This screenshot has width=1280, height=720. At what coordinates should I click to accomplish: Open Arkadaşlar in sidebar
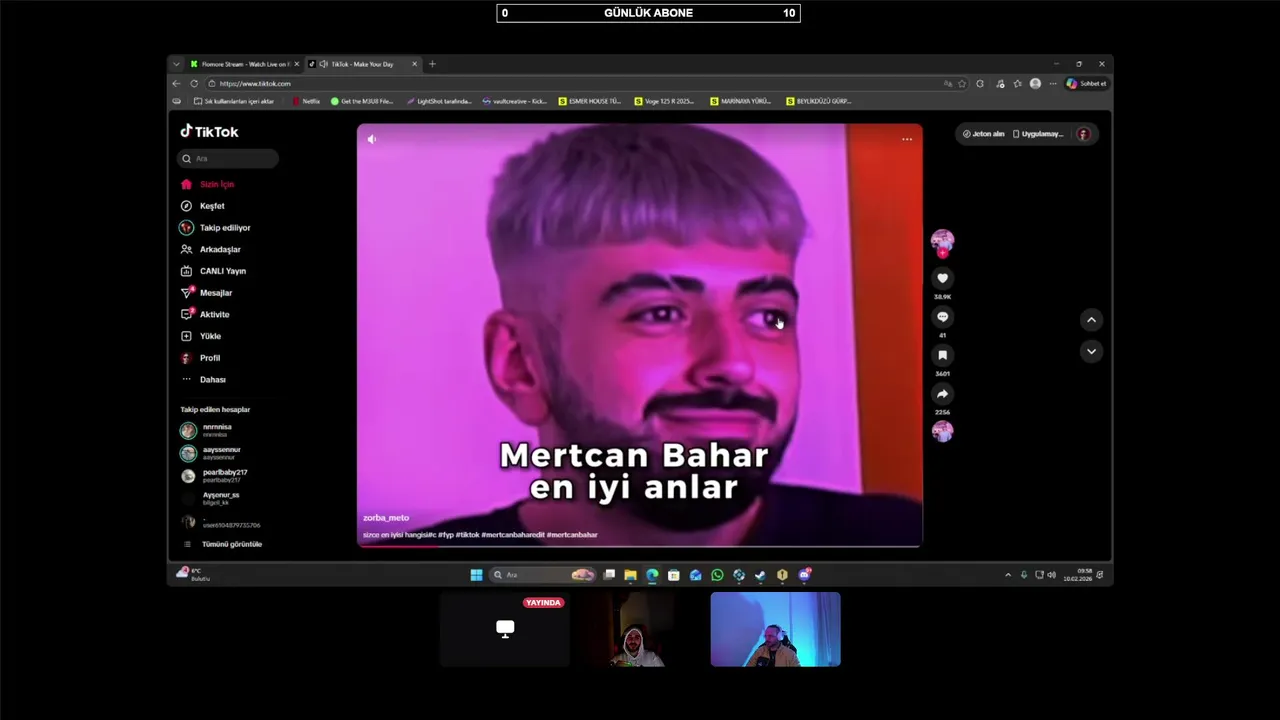[211, 249]
